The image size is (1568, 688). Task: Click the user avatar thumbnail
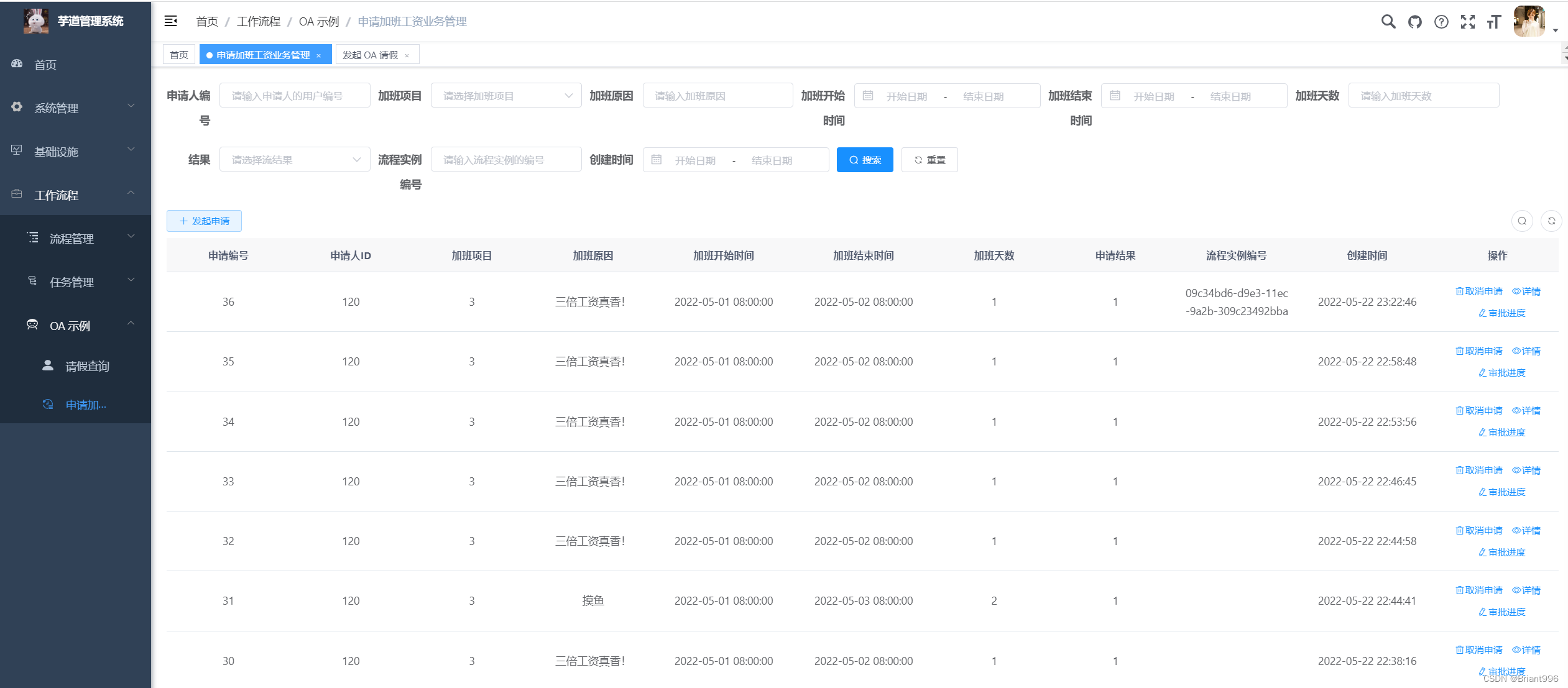(x=1529, y=21)
